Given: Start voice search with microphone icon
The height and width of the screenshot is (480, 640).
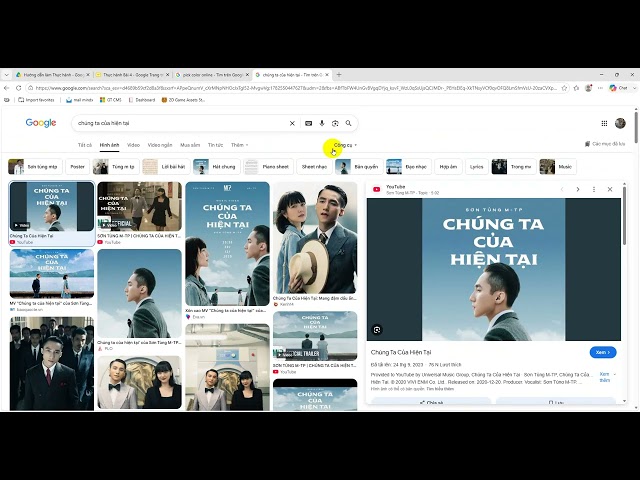Looking at the screenshot, I should coord(322,123).
